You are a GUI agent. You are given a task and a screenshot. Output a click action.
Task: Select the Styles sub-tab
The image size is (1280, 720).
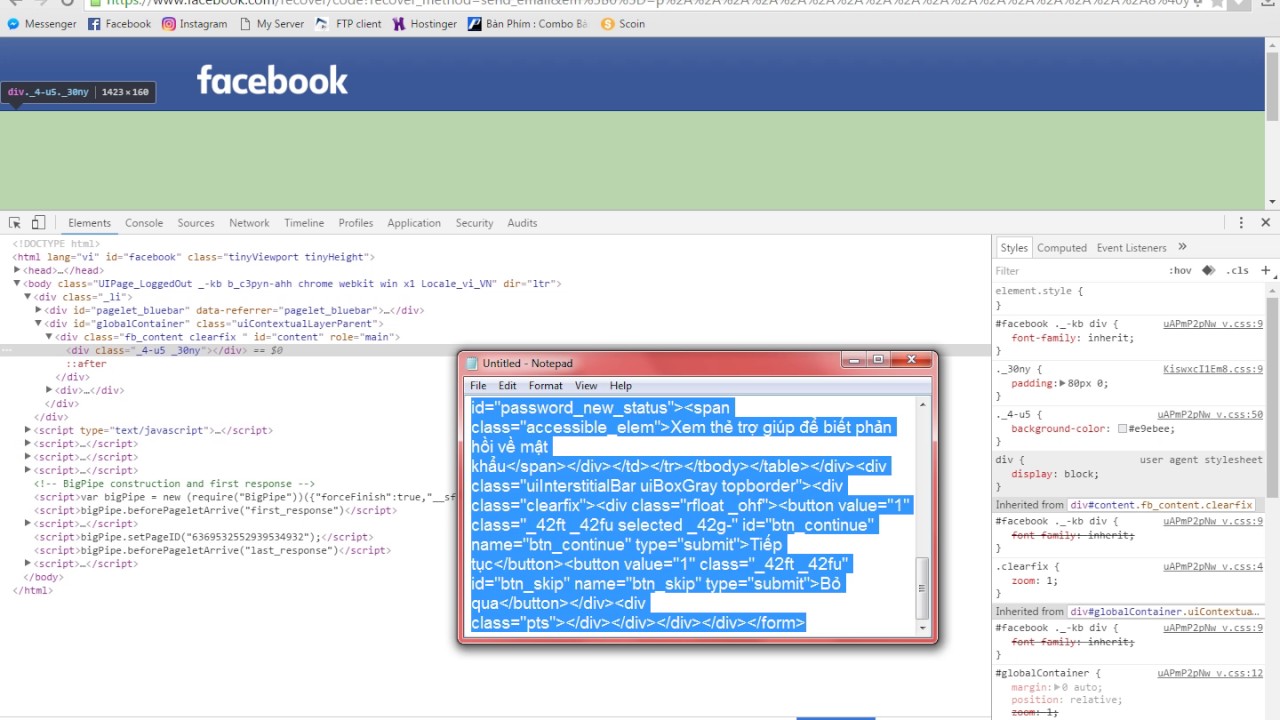[1014, 248]
